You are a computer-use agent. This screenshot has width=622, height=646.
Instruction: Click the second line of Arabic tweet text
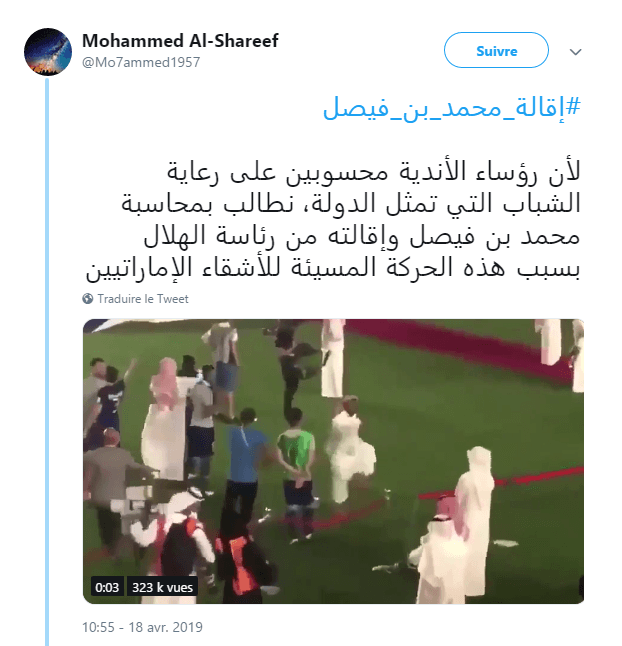coord(351,204)
